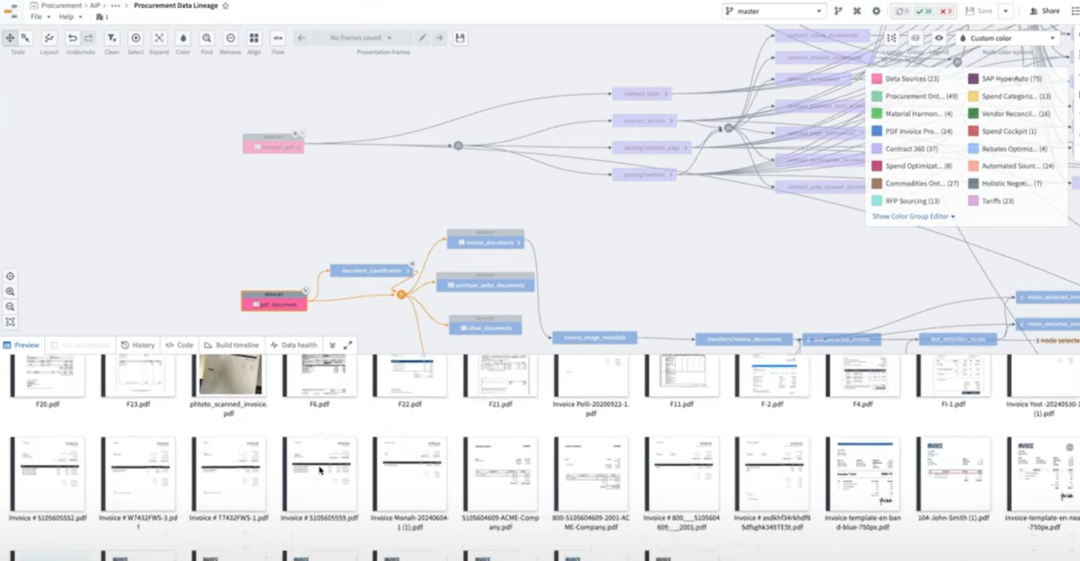Expand the contract_table node arrow
This screenshot has width=1080, height=561.
[666, 94]
